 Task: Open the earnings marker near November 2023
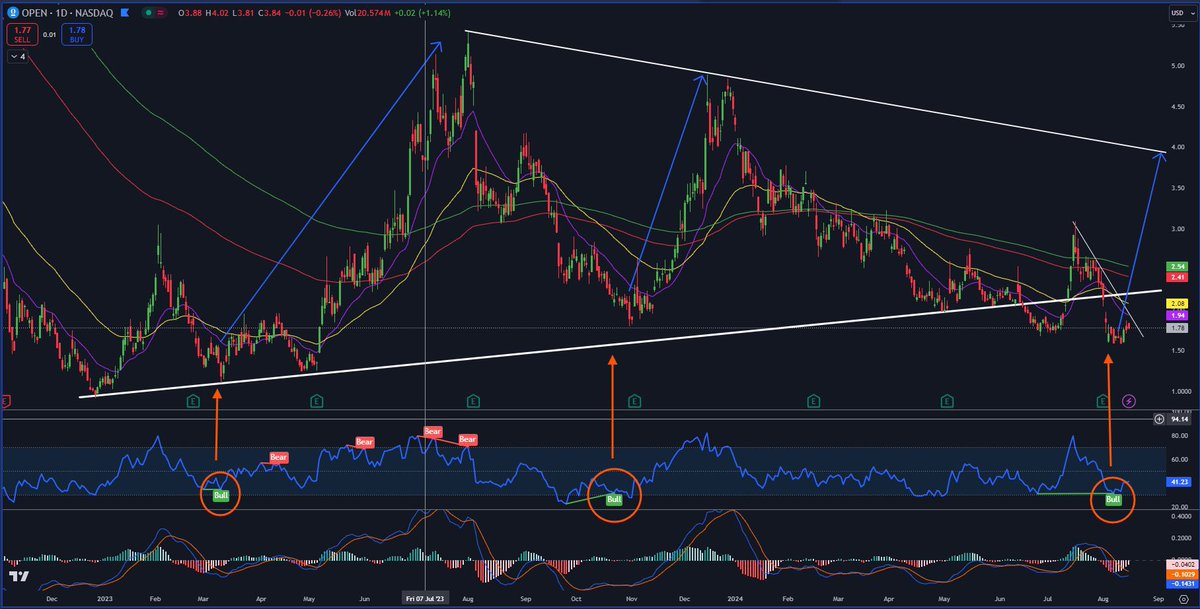tap(634, 401)
